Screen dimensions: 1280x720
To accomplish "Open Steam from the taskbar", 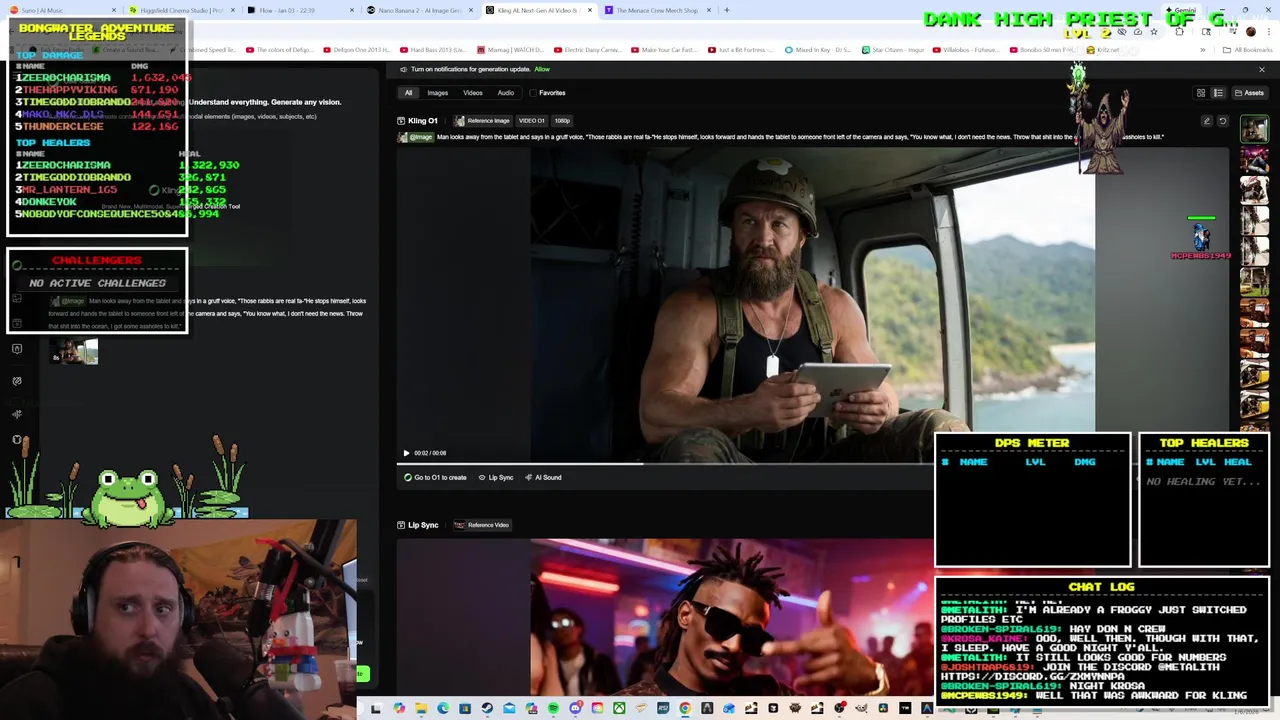I will point(487,709).
